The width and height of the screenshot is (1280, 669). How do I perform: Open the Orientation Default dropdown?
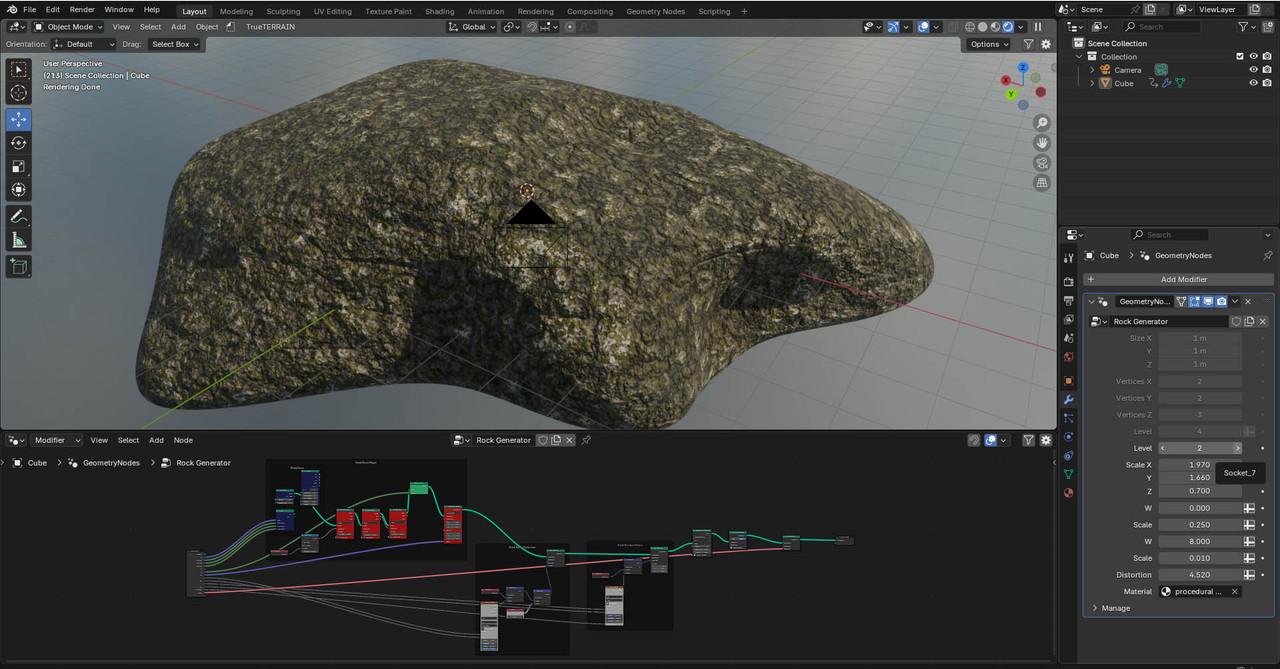pos(83,44)
